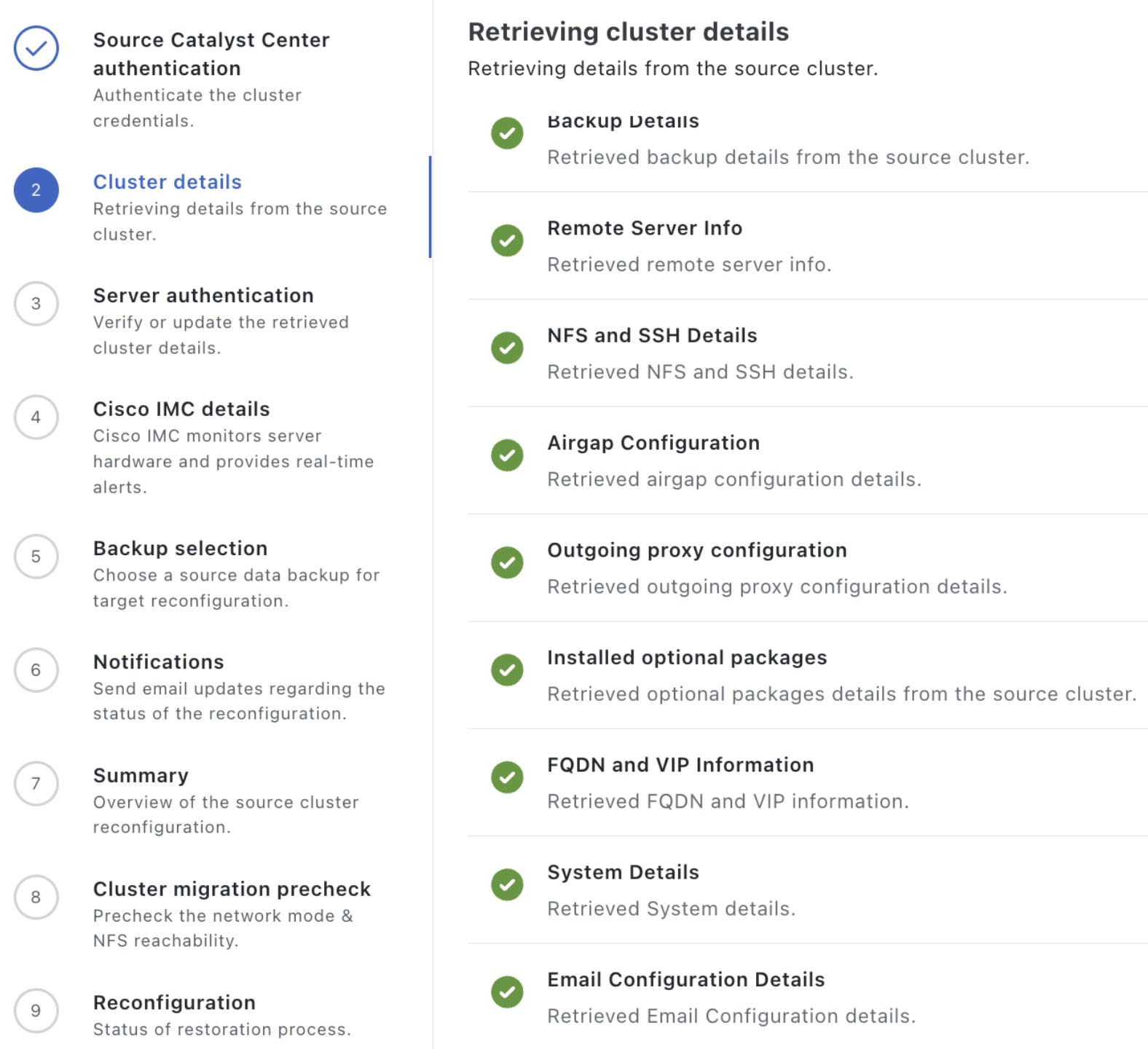Click the completed checkmark for Source Catalyst Center authentication
The image size is (1148, 1049).
(x=36, y=49)
